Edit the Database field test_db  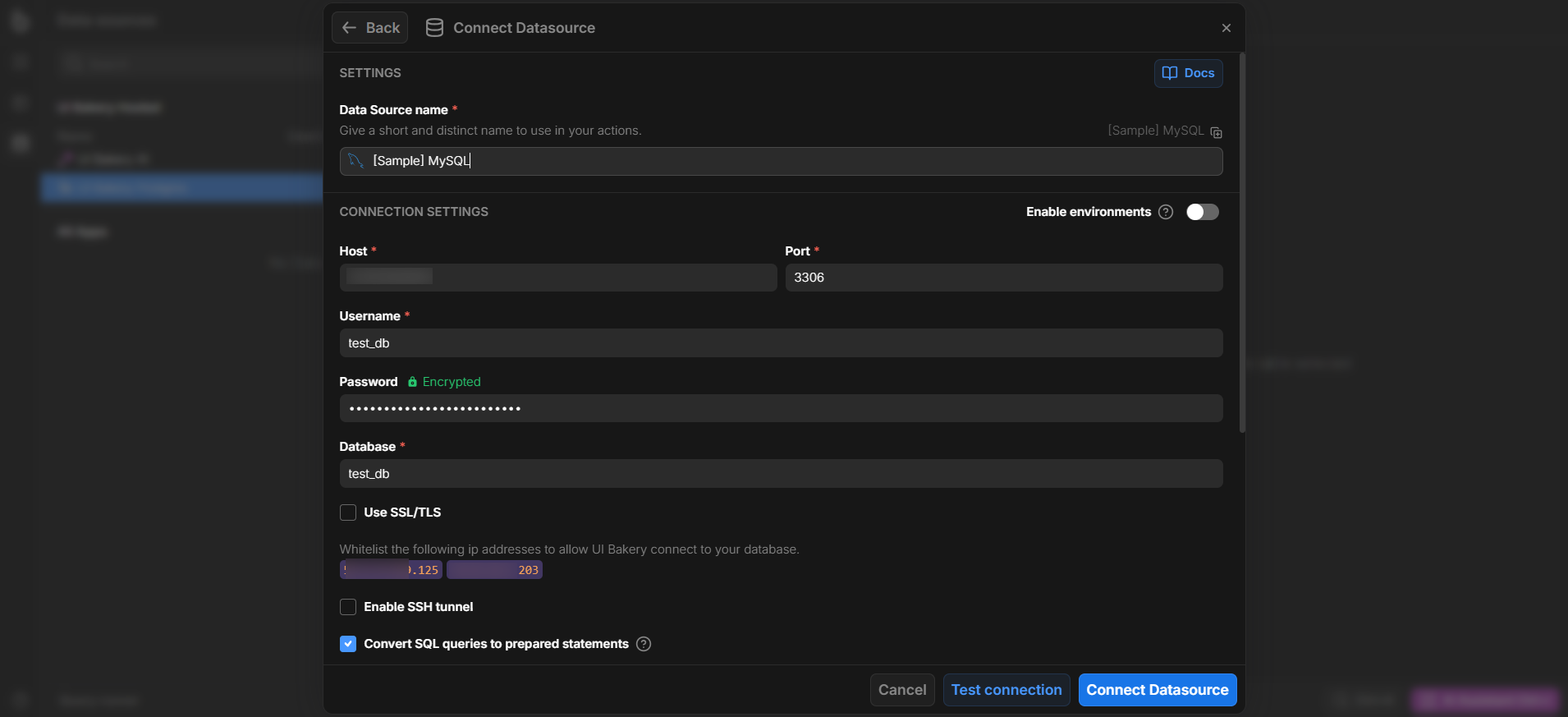click(781, 474)
